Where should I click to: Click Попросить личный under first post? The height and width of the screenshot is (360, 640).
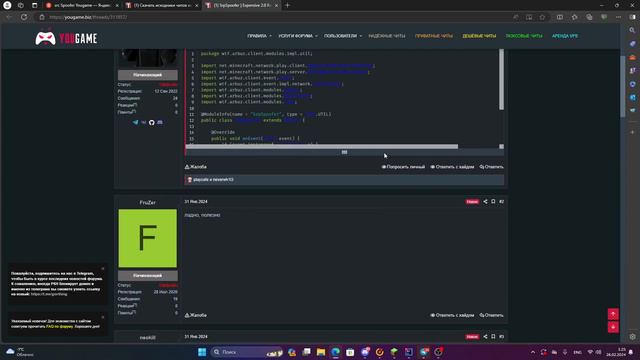(403, 167)
